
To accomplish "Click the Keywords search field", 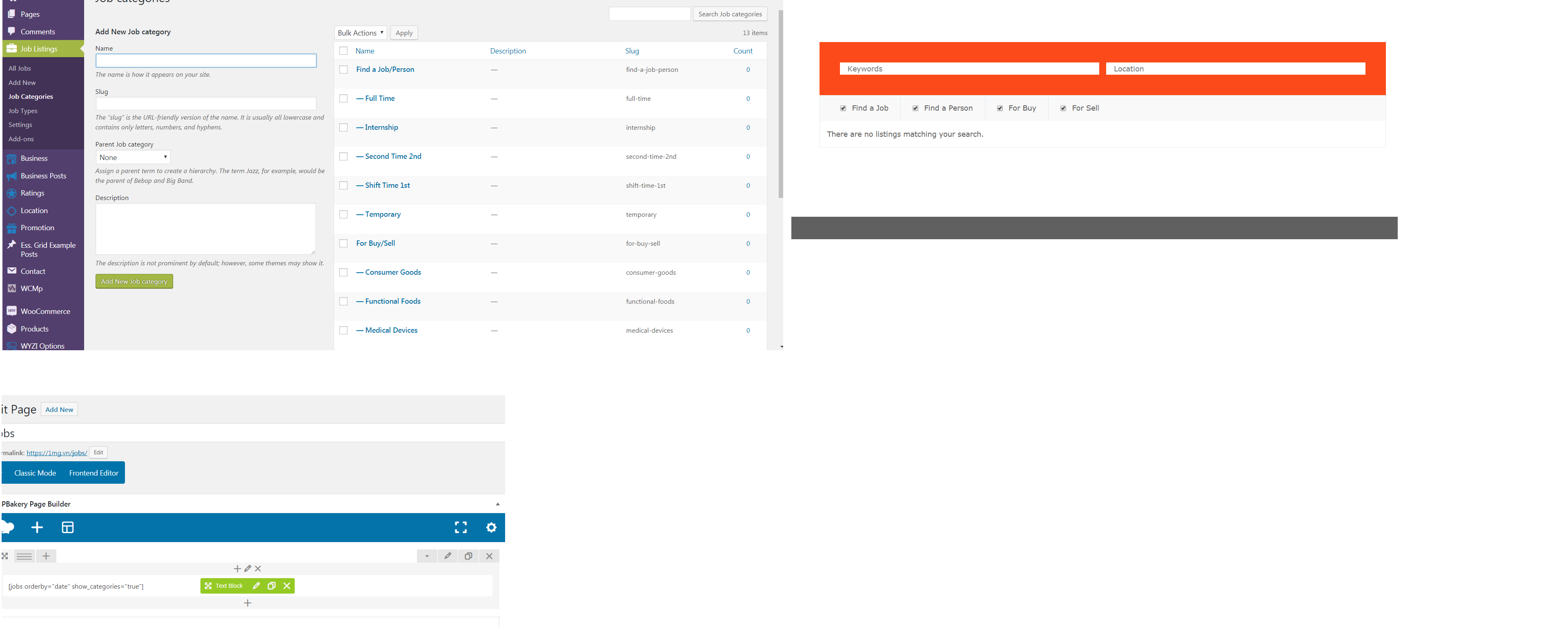I will (969, 69).
